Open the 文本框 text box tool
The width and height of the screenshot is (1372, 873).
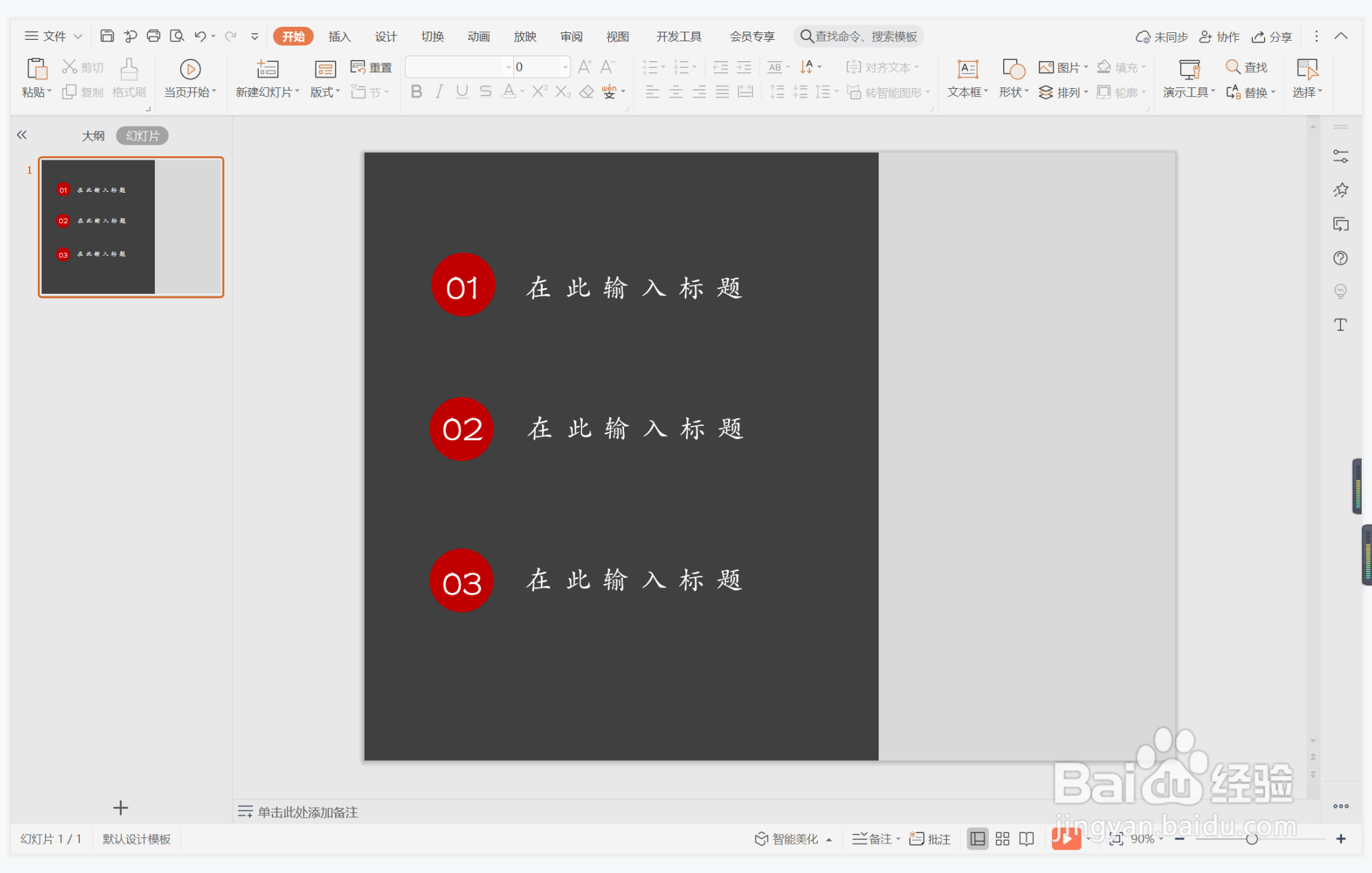[967, 69]
